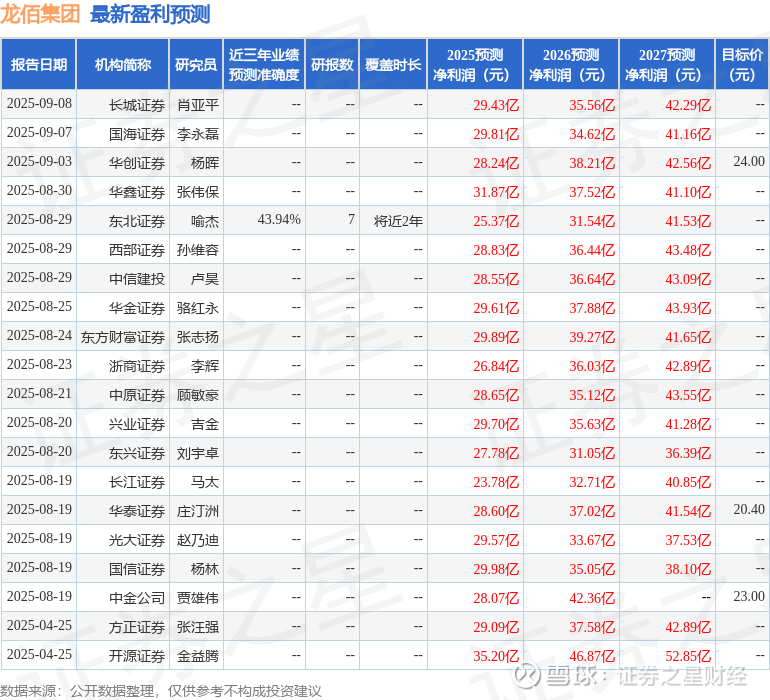Click the 38.10亿 forecast value
This screenshot has width=770, height=700.
point(688,568)
